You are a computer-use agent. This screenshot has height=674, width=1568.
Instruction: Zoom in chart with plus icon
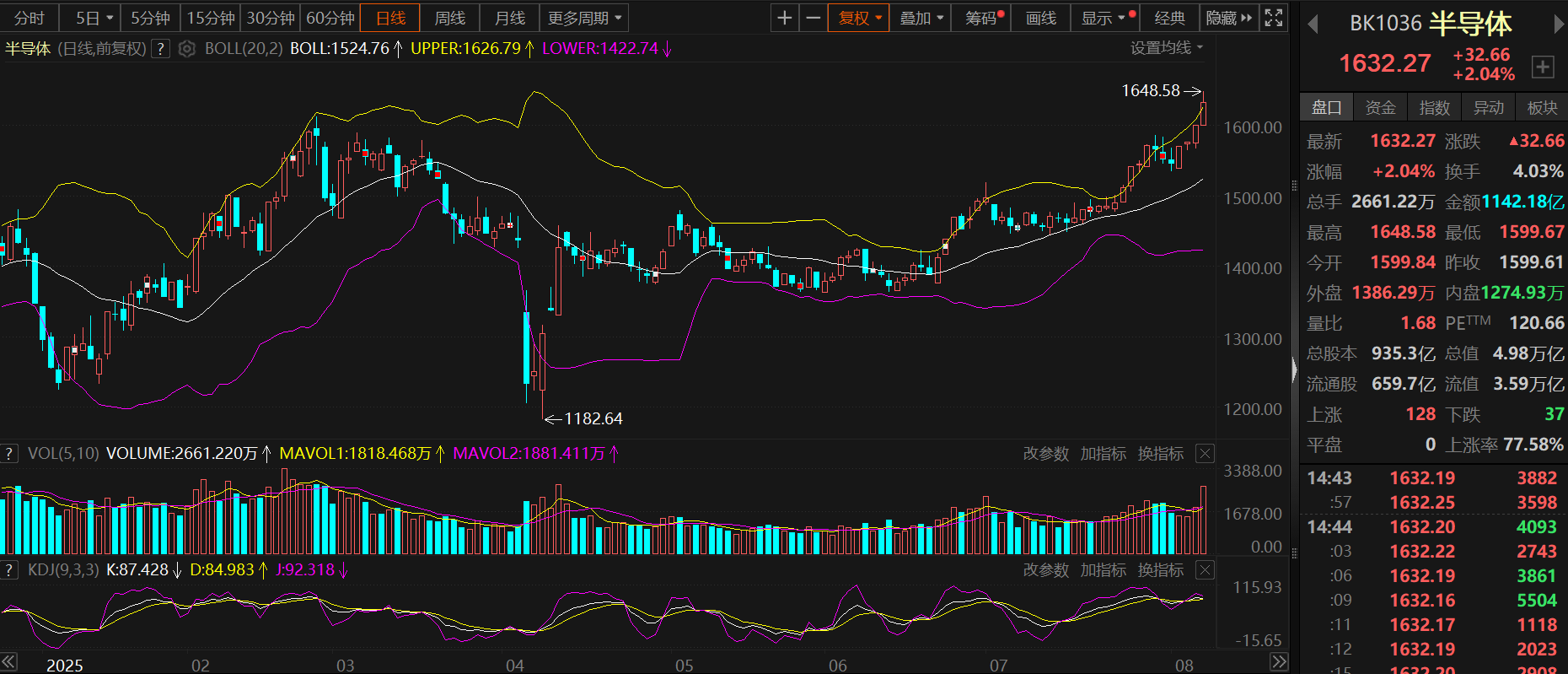[x=784, y=18]
